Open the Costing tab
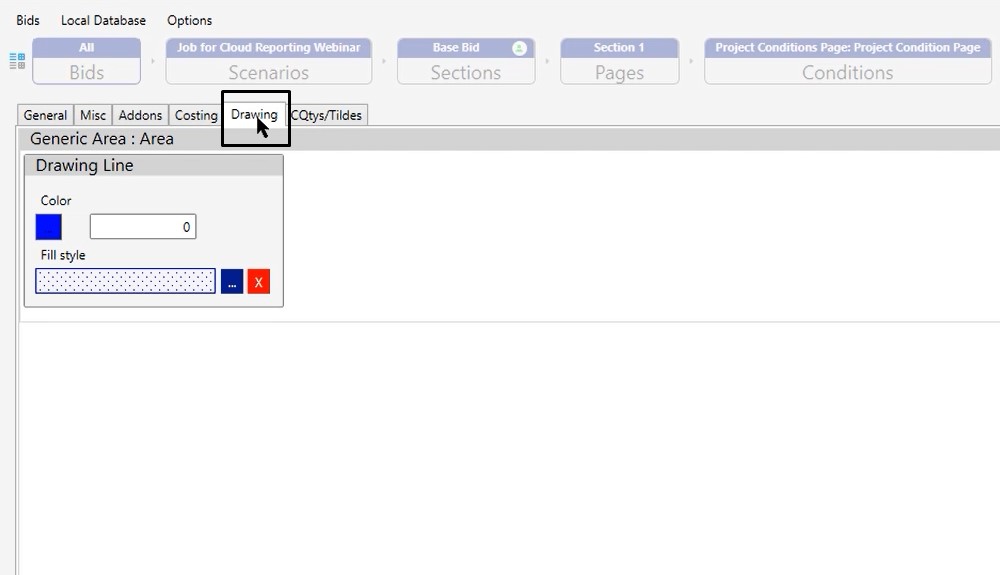This screenshot has height=575, width=1000. (x=196, y=115)
